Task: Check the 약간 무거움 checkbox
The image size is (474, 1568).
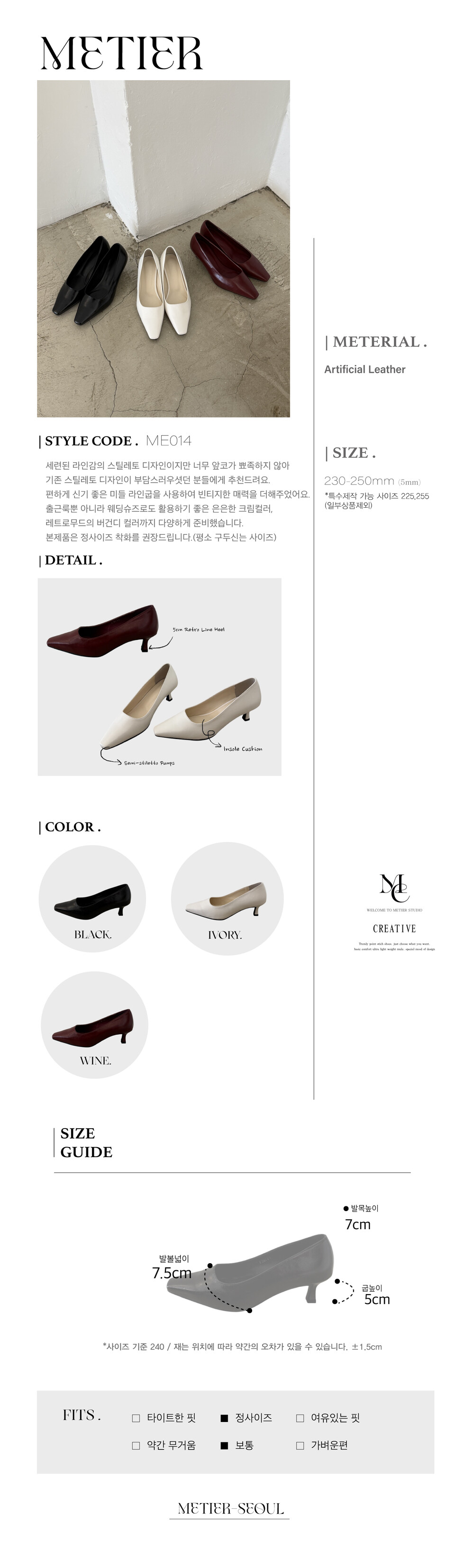Action: click(136, 1446)
